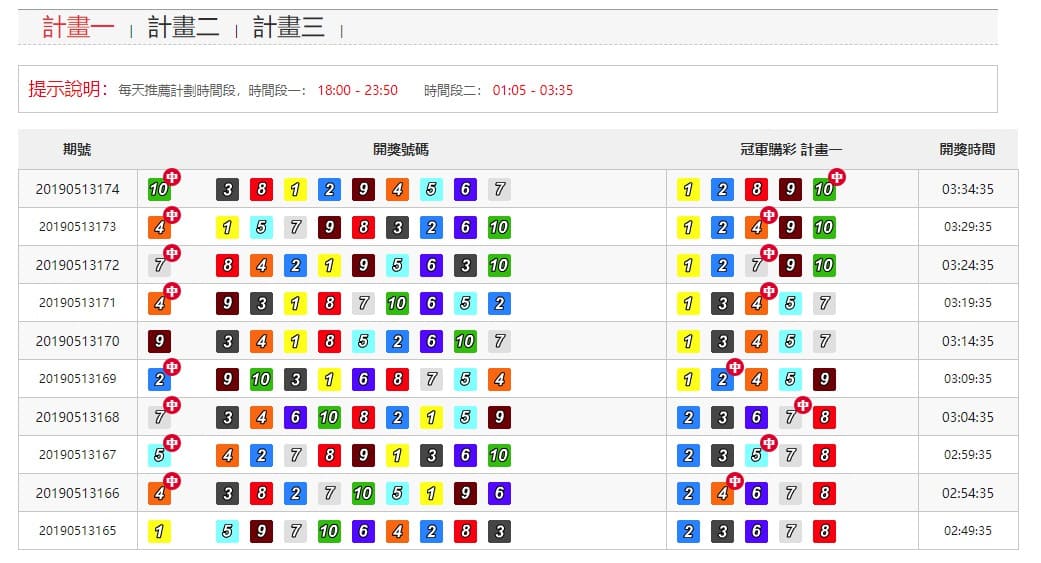Click champion ball 10 in row 20190513174
This screenshot has width=1041, height=563.
159,189
